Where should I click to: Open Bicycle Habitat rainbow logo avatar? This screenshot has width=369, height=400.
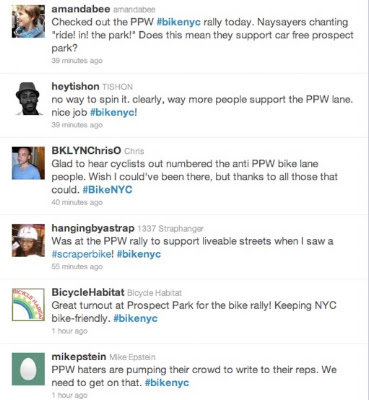[x=28, y=305]
